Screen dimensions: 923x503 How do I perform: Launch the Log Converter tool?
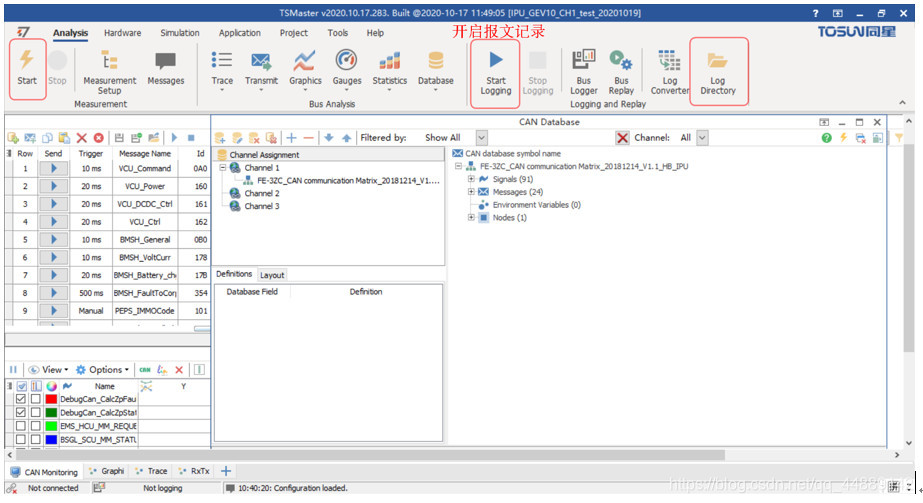click(670, 72)
